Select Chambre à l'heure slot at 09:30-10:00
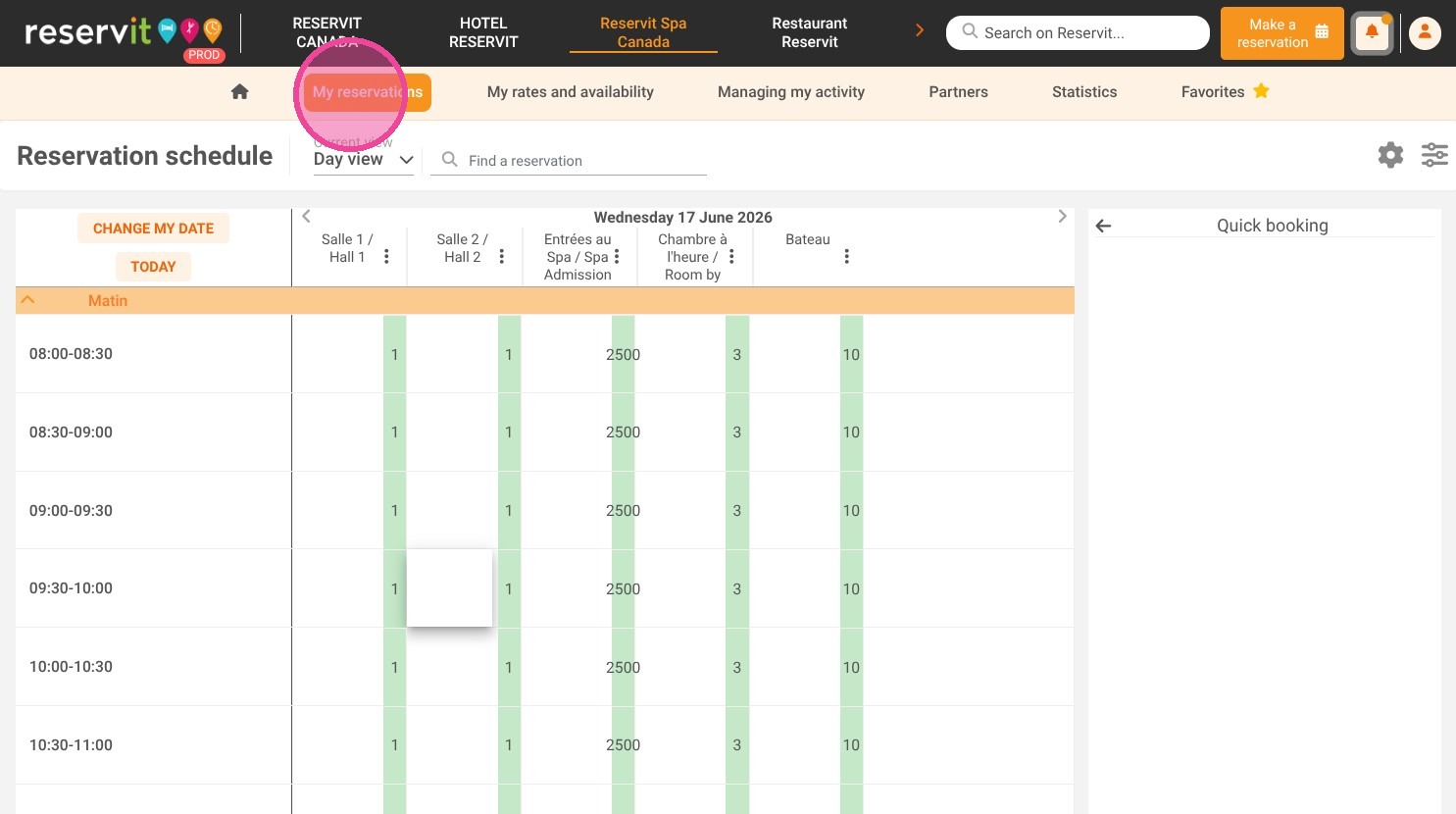The image size is (1456, 814). pyautogui.click(x=737, y=588)
